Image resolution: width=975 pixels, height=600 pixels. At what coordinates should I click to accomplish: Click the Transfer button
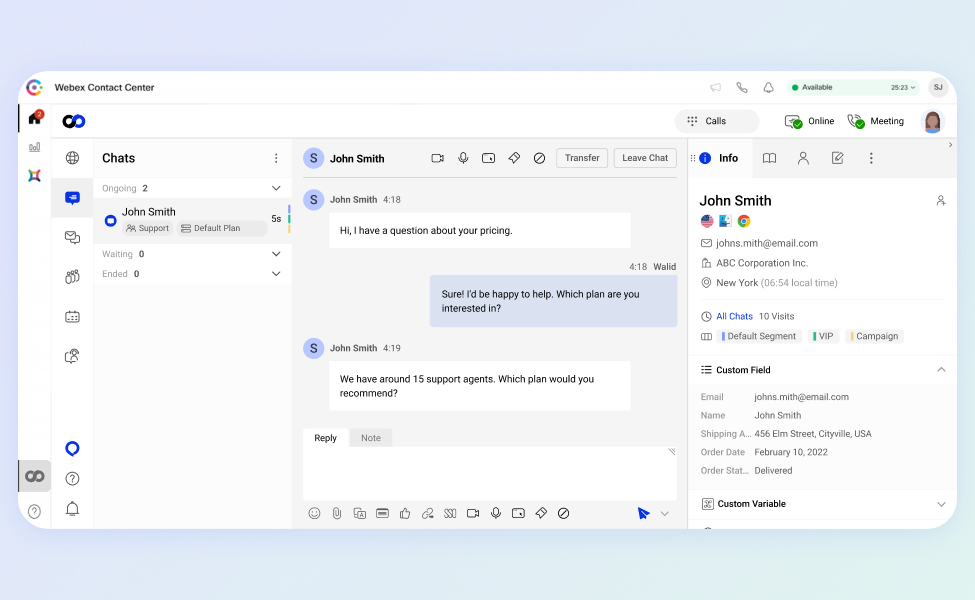[582, 158]
